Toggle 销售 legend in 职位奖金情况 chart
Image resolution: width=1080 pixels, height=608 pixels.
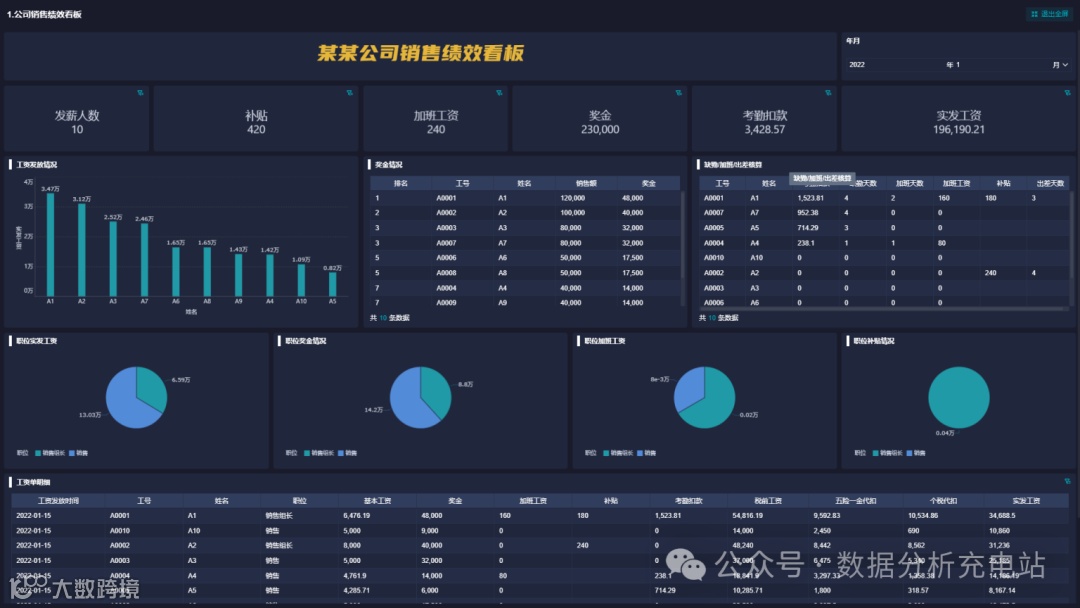(348, 453)
